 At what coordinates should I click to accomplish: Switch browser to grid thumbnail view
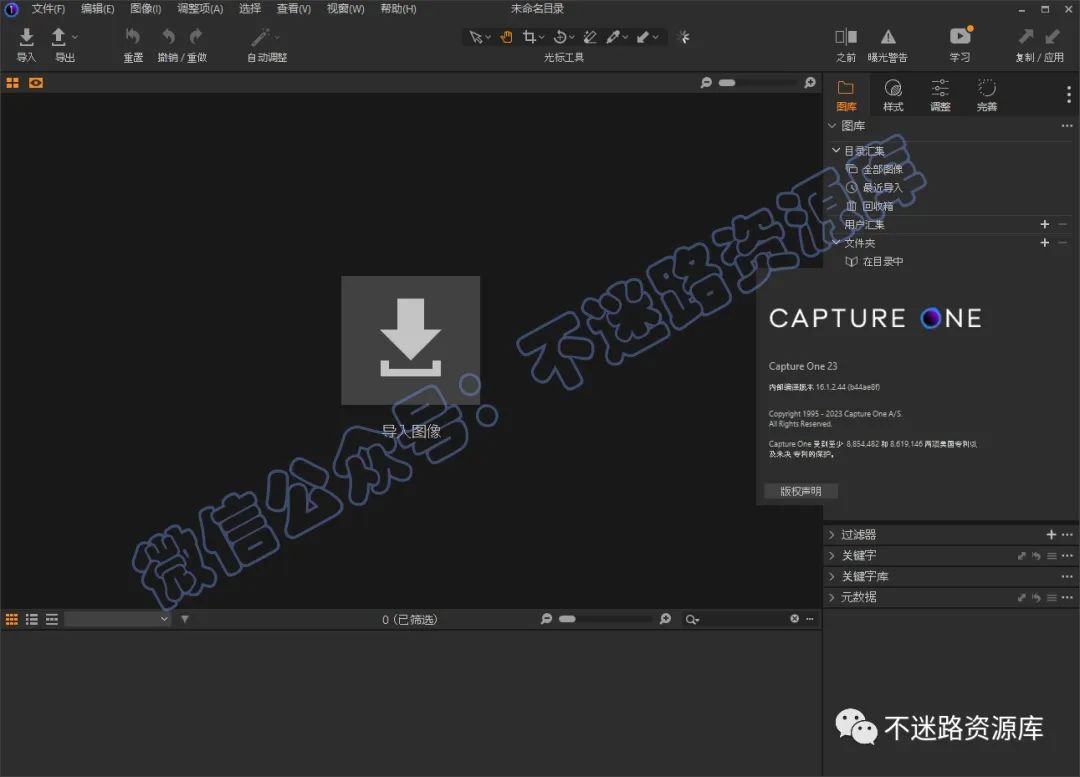12,619
